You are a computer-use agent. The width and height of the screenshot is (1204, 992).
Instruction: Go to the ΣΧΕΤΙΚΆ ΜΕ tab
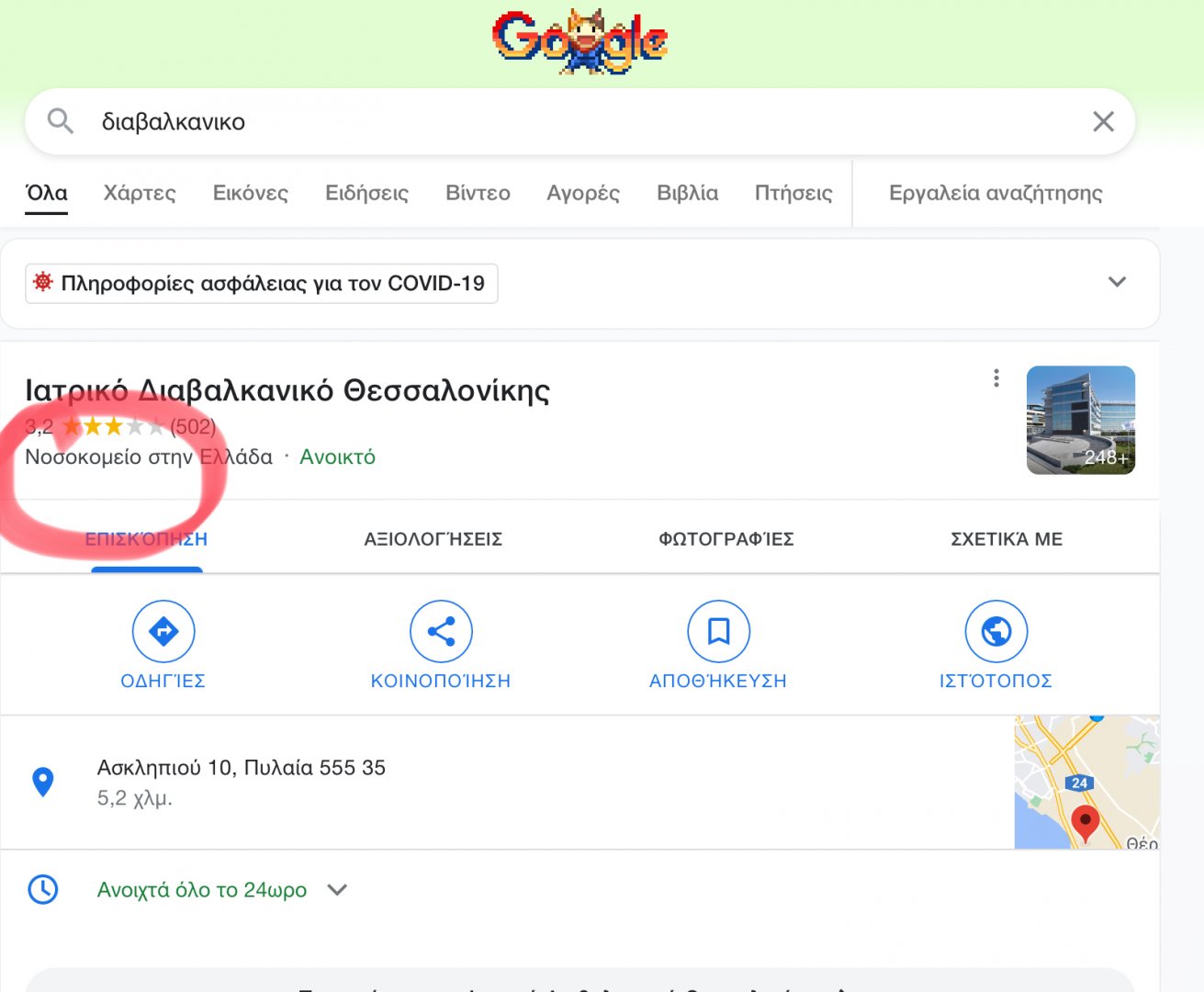1007,539
